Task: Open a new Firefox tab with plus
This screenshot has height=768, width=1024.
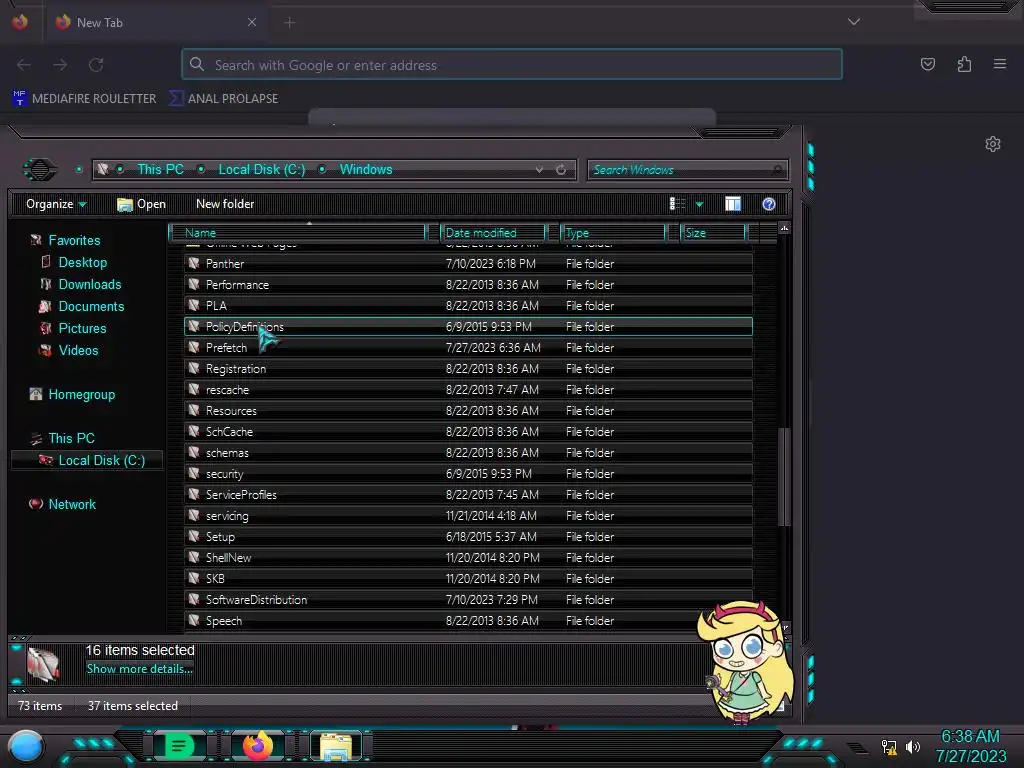Action: coord(289,23)
